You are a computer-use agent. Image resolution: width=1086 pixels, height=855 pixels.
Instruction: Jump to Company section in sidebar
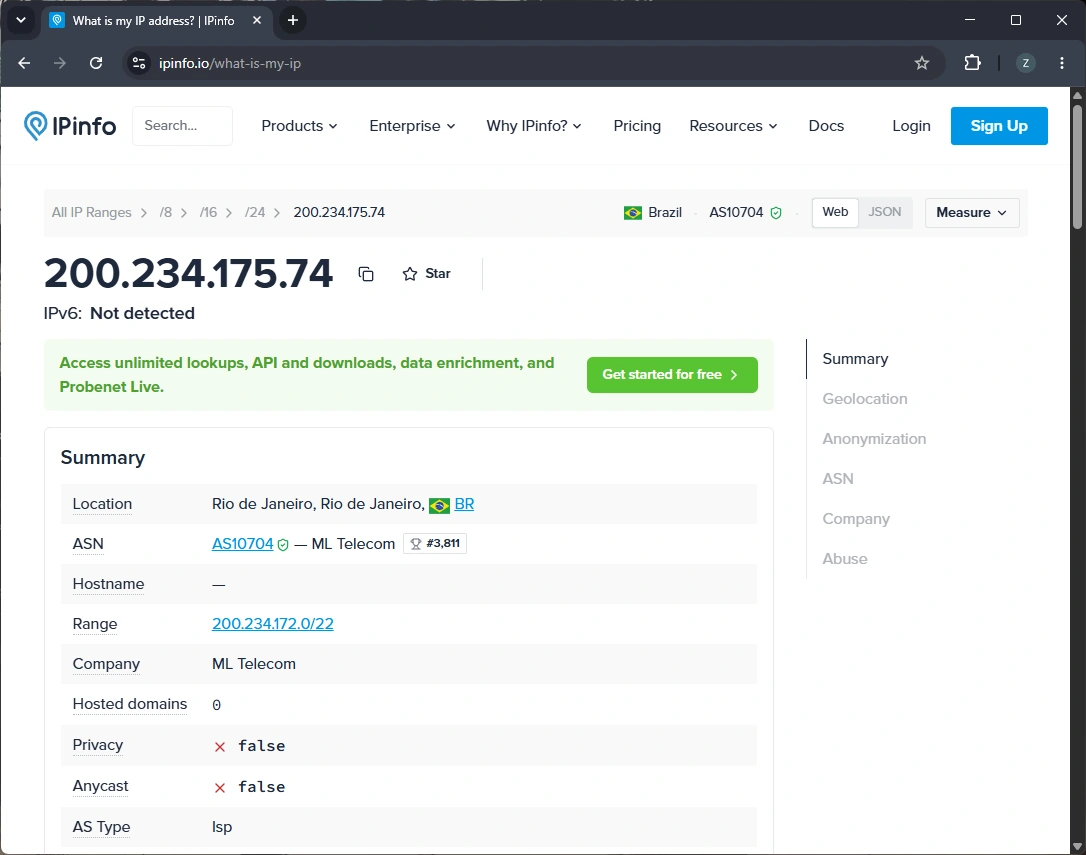[855, 519]
